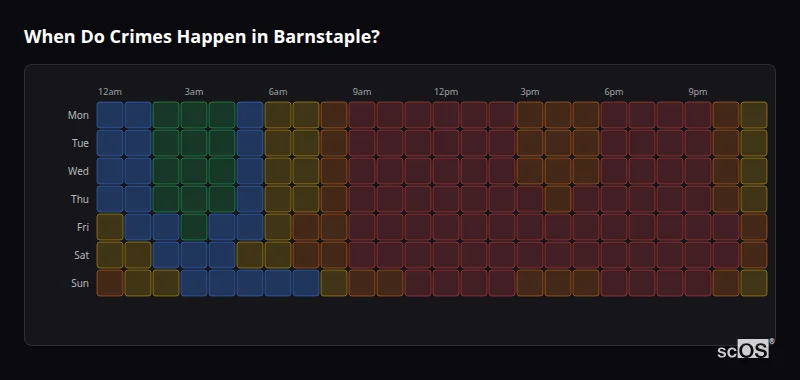Click the Saturday 9pm heatmap cell
This screenshot has width=800, height=380.
(698, 255)
